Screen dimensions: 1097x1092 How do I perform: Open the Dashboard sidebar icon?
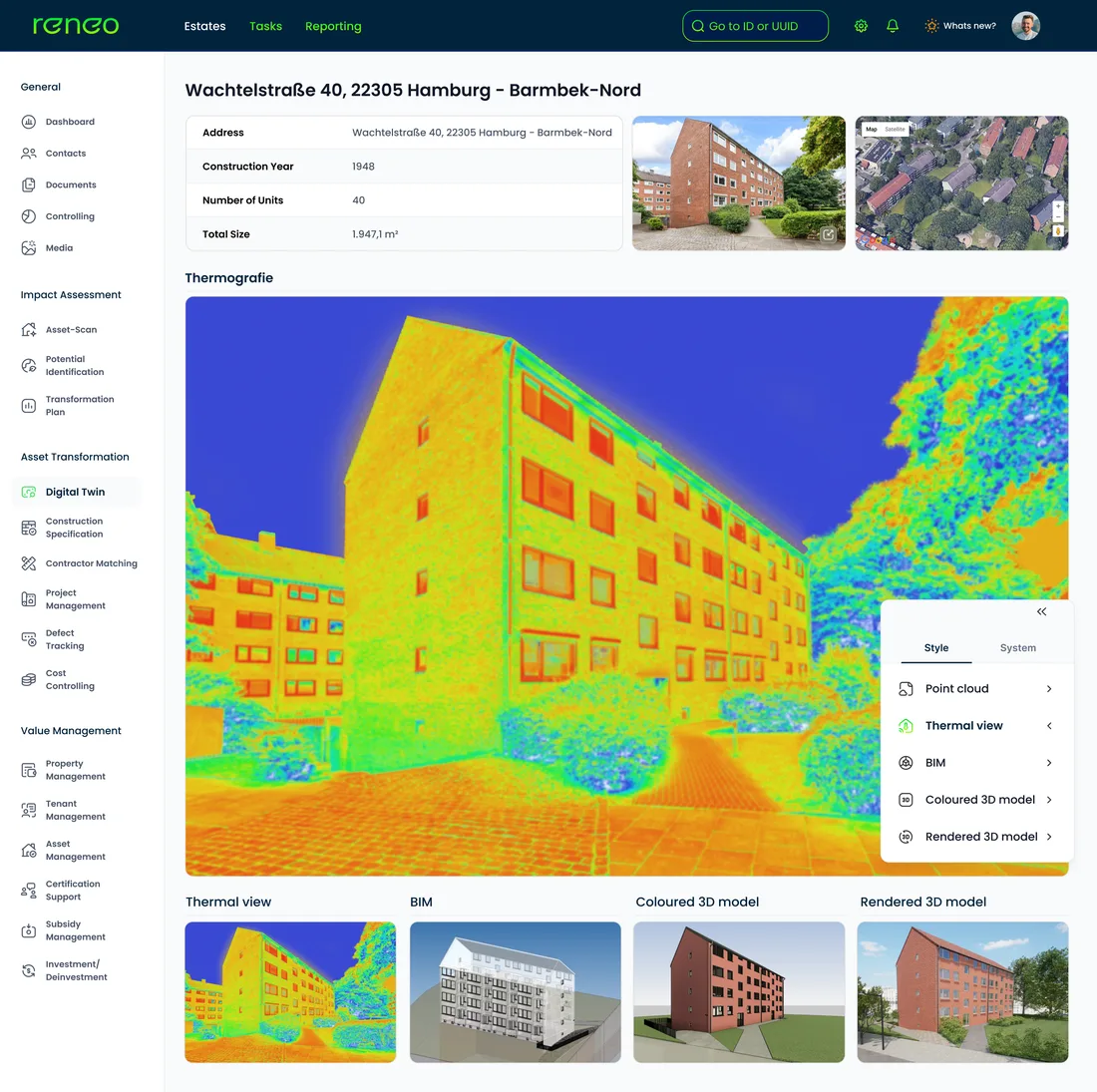pos(29,122)
